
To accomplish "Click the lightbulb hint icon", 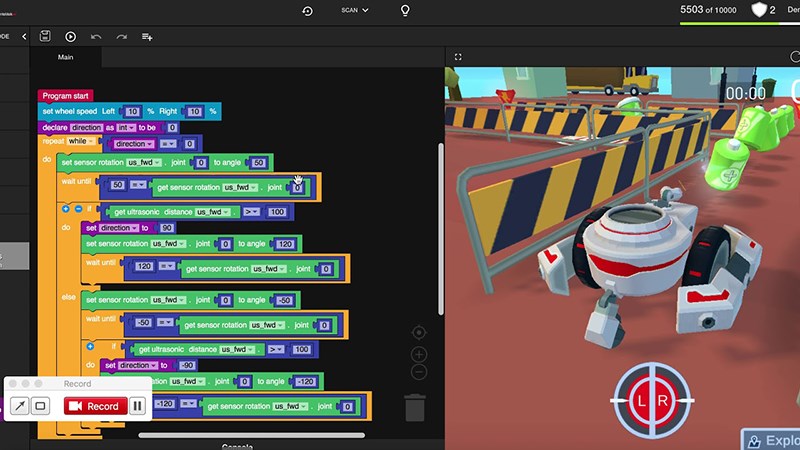I will click(x=405, y=10).
